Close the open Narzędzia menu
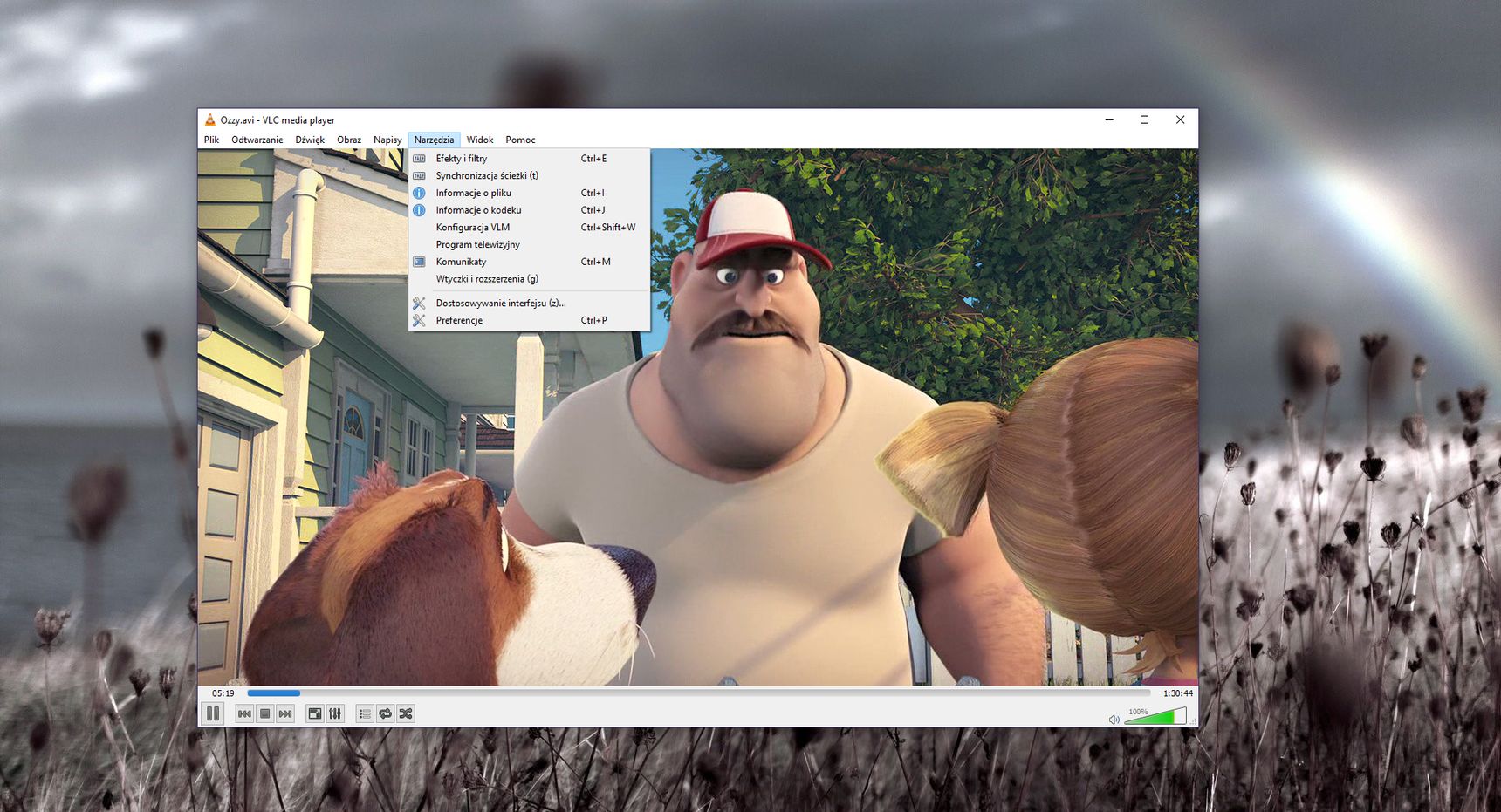The width and height of the screenshot is (1501, 812). [x=434, y=140]
